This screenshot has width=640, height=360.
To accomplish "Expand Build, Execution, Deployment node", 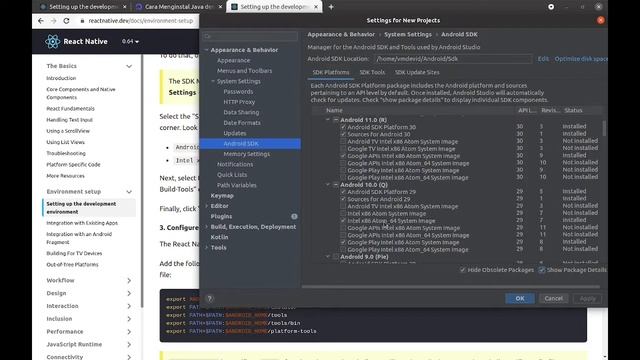I will click(207, 227).
